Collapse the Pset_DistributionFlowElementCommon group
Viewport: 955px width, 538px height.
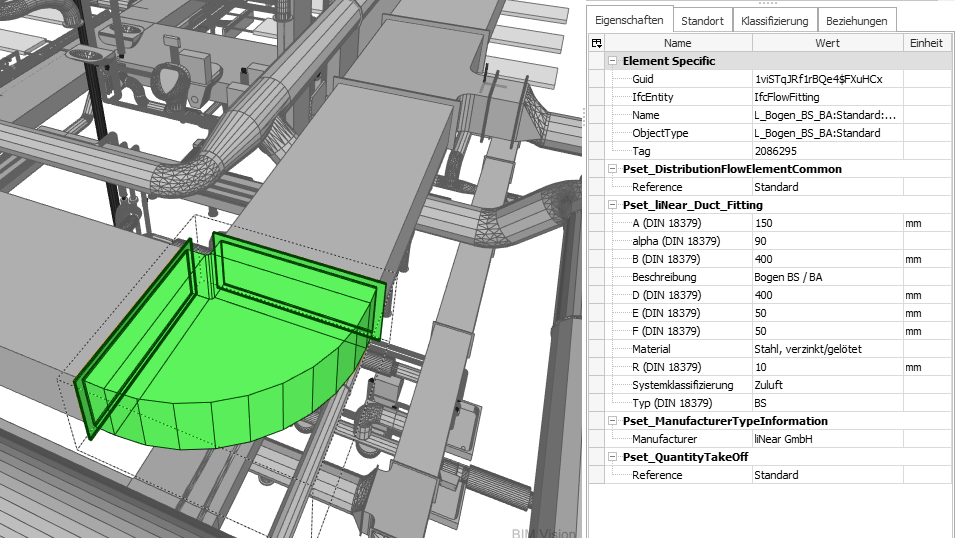(x=612, y=169)
